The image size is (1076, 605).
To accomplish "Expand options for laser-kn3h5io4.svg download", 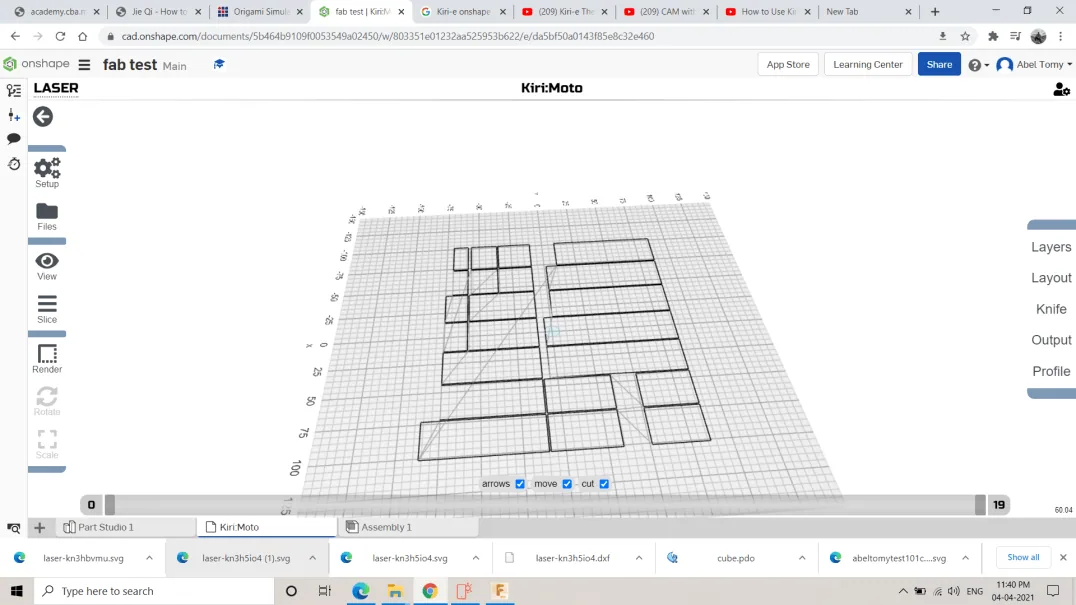I will (x=476, y=558).
